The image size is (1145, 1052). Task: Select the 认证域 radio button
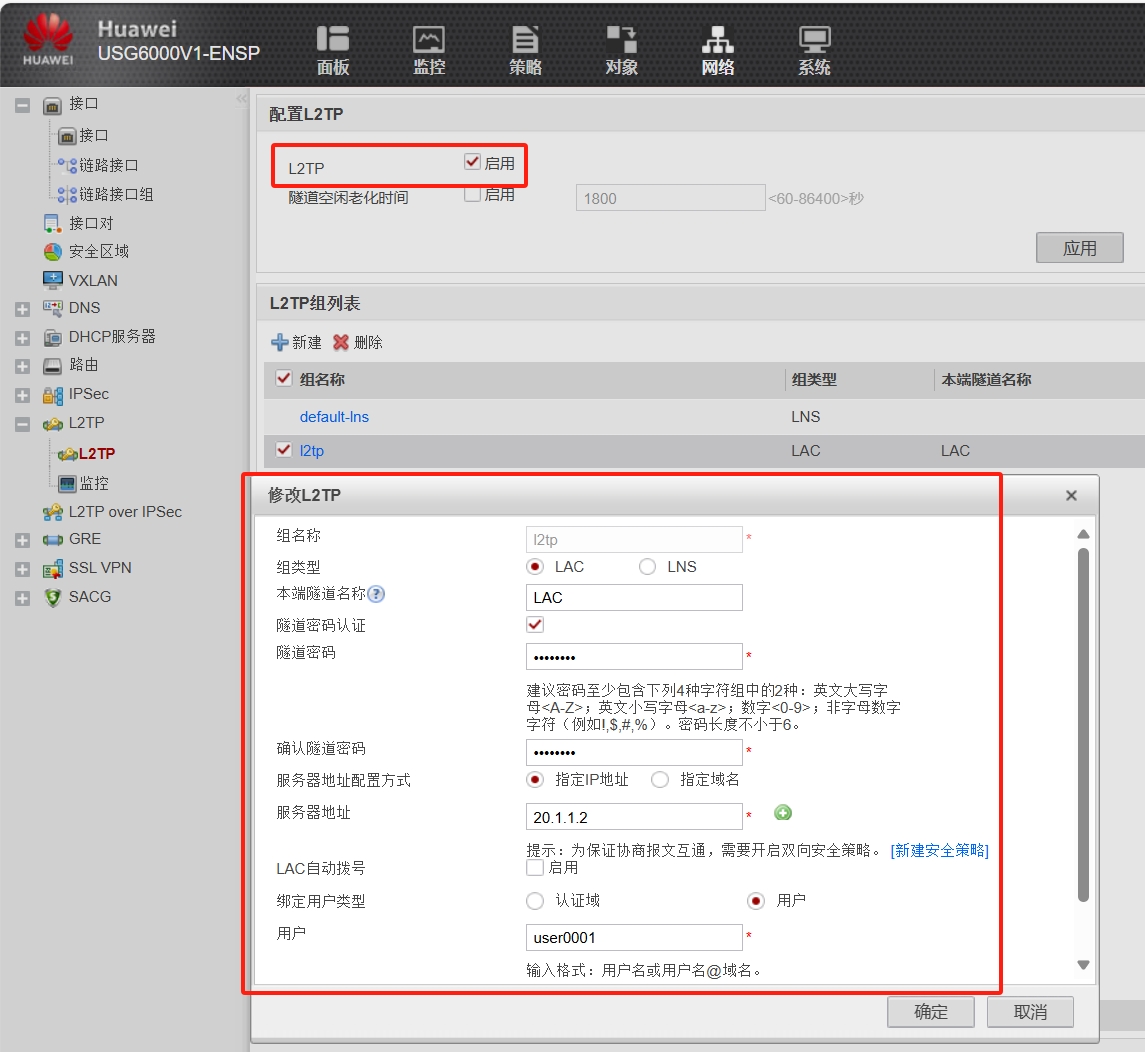tap(535, 901)
